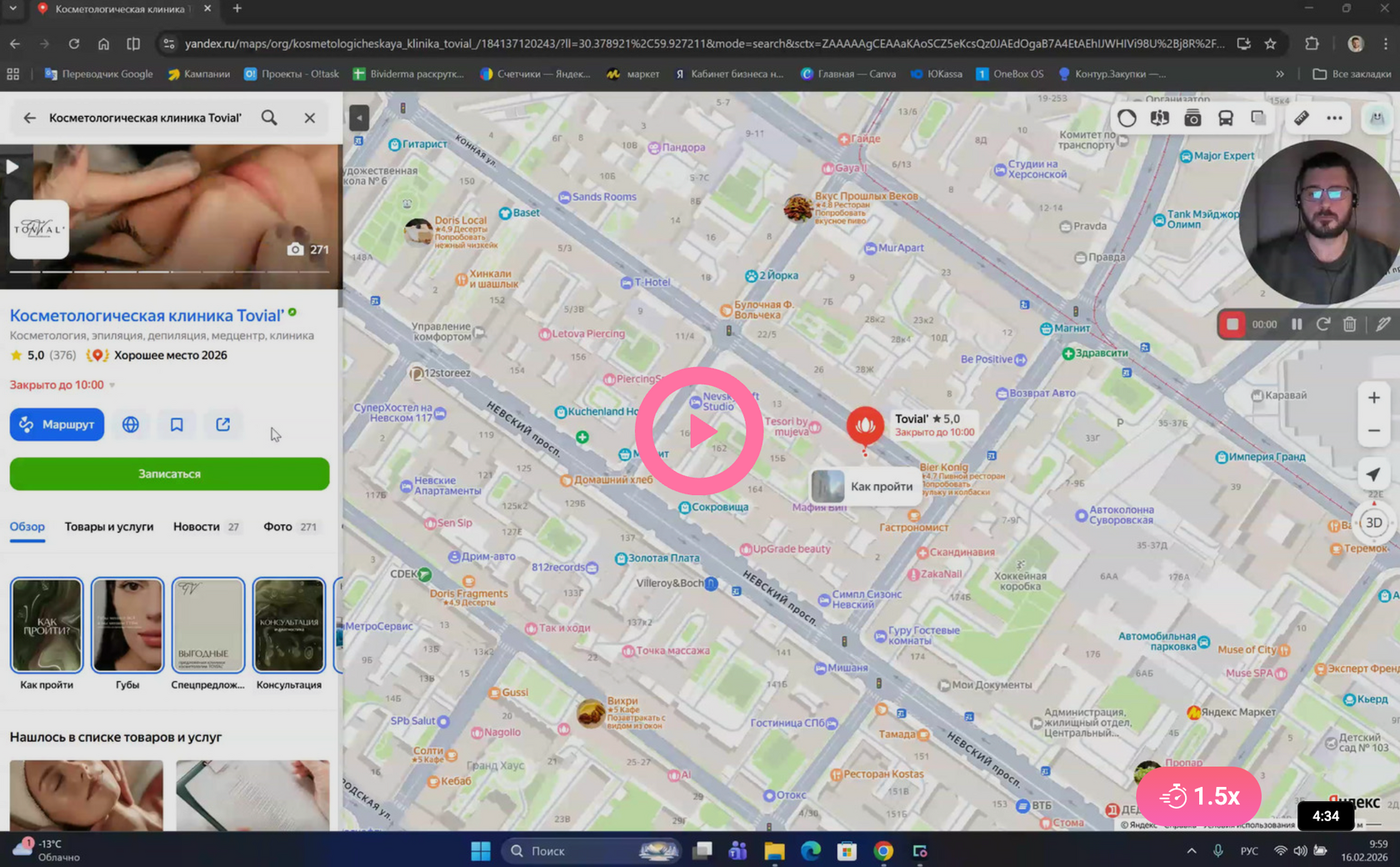This screenshot has height=867, width=1400.
Task: Open the 'Новости' tab
Action: point(206,527)
